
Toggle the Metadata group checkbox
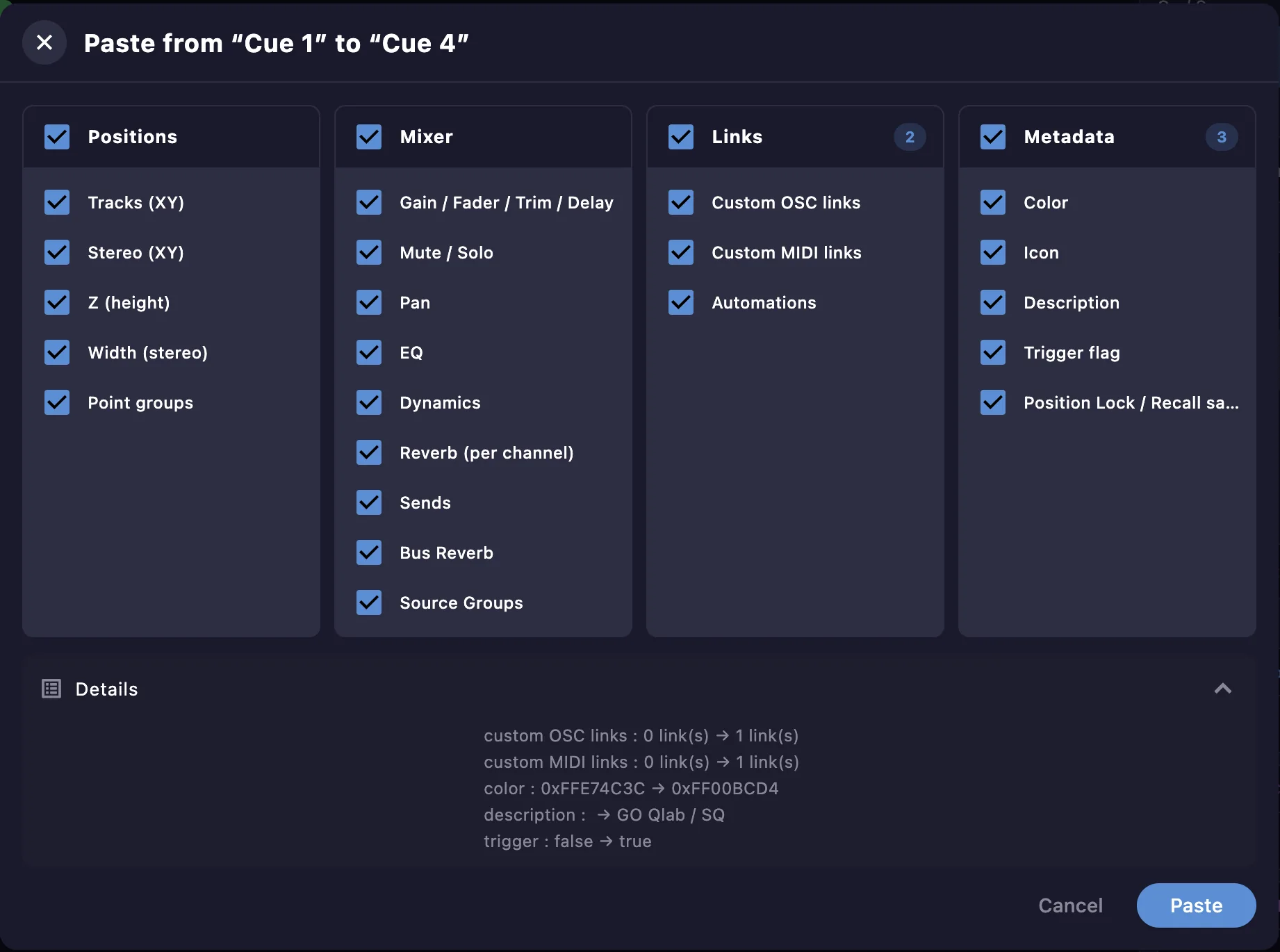click(993, 137)
